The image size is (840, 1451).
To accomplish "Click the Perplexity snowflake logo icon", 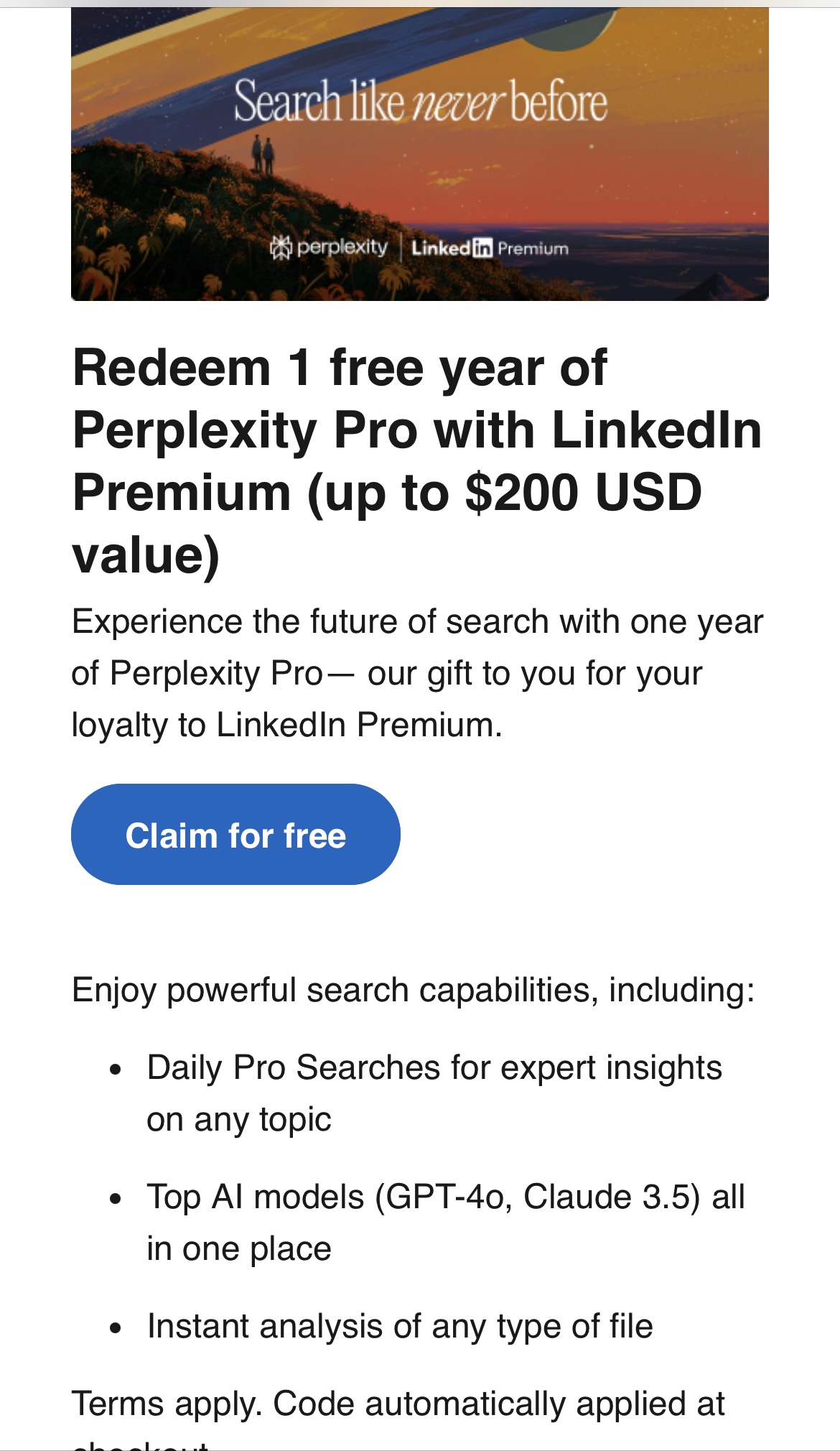I will (280, 248).
